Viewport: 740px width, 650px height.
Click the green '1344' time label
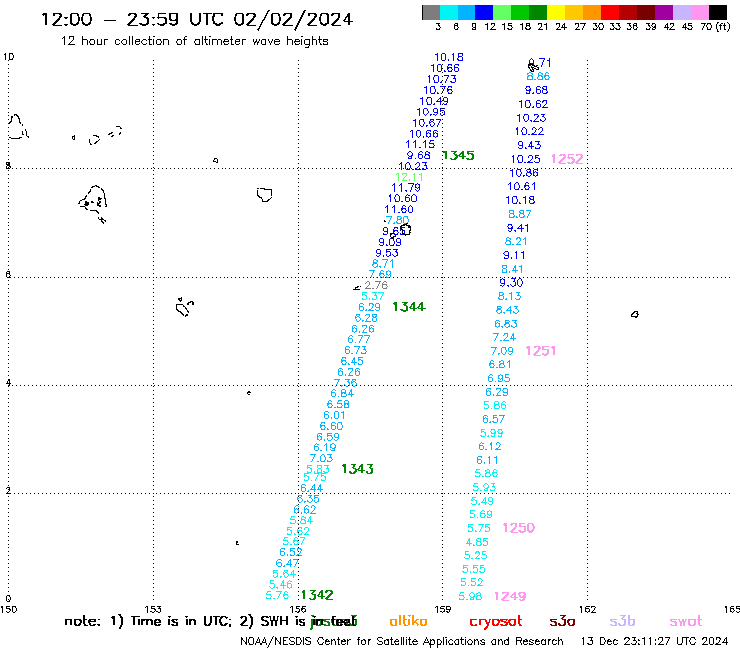pos(409,307)
